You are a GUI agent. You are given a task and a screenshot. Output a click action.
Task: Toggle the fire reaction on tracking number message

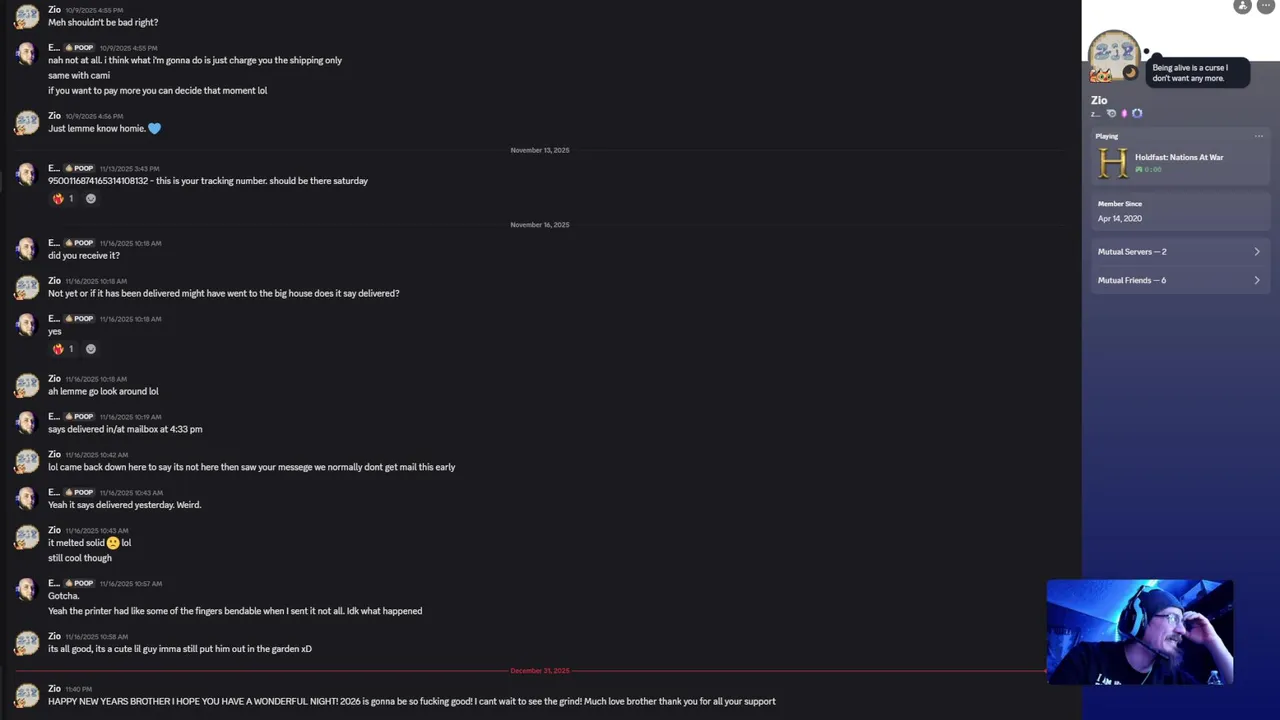click(x=63, y=199)
